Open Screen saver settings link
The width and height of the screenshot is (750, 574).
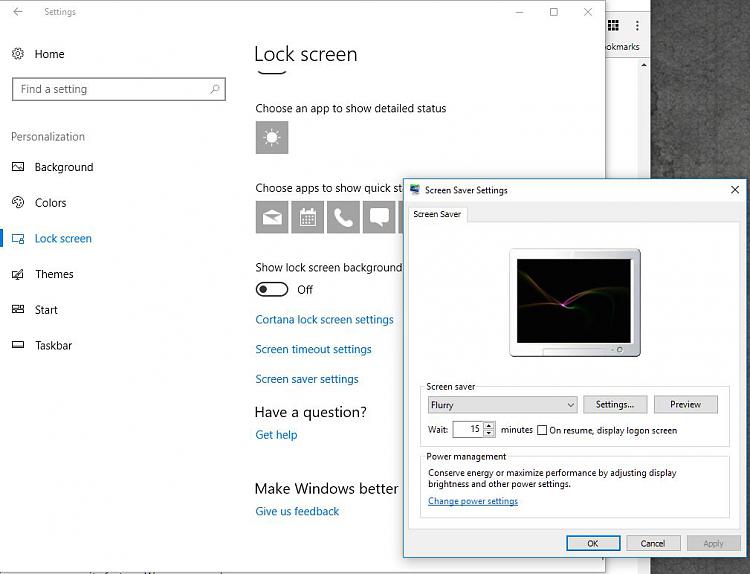307,379
